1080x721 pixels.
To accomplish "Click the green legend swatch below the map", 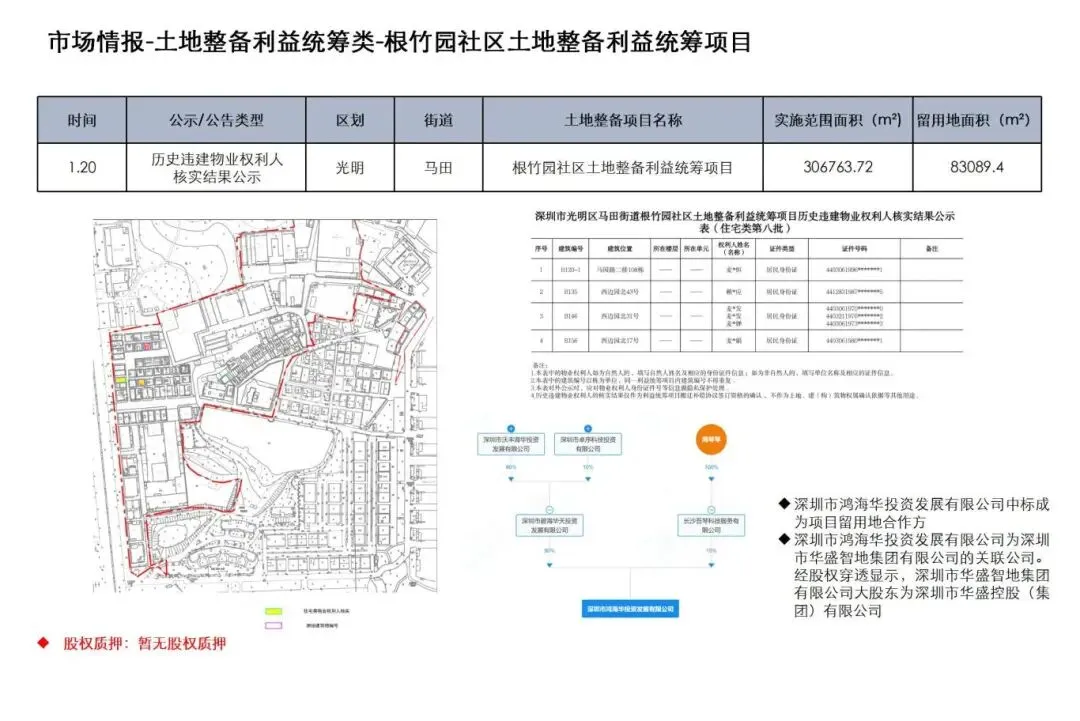I will 274,611.
